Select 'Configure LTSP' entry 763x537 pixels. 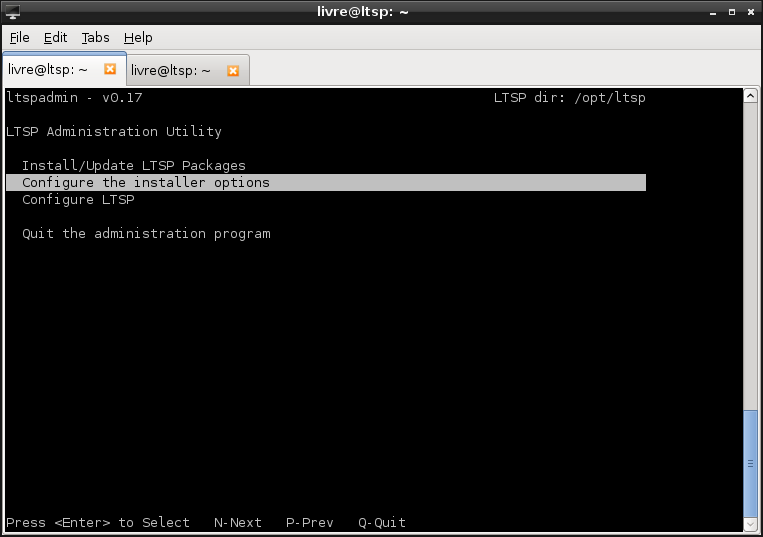point(78,199)
